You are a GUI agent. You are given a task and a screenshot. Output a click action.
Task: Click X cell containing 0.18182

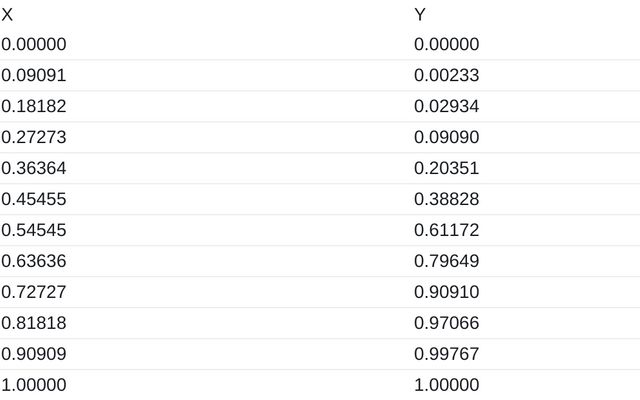point(34,107)
